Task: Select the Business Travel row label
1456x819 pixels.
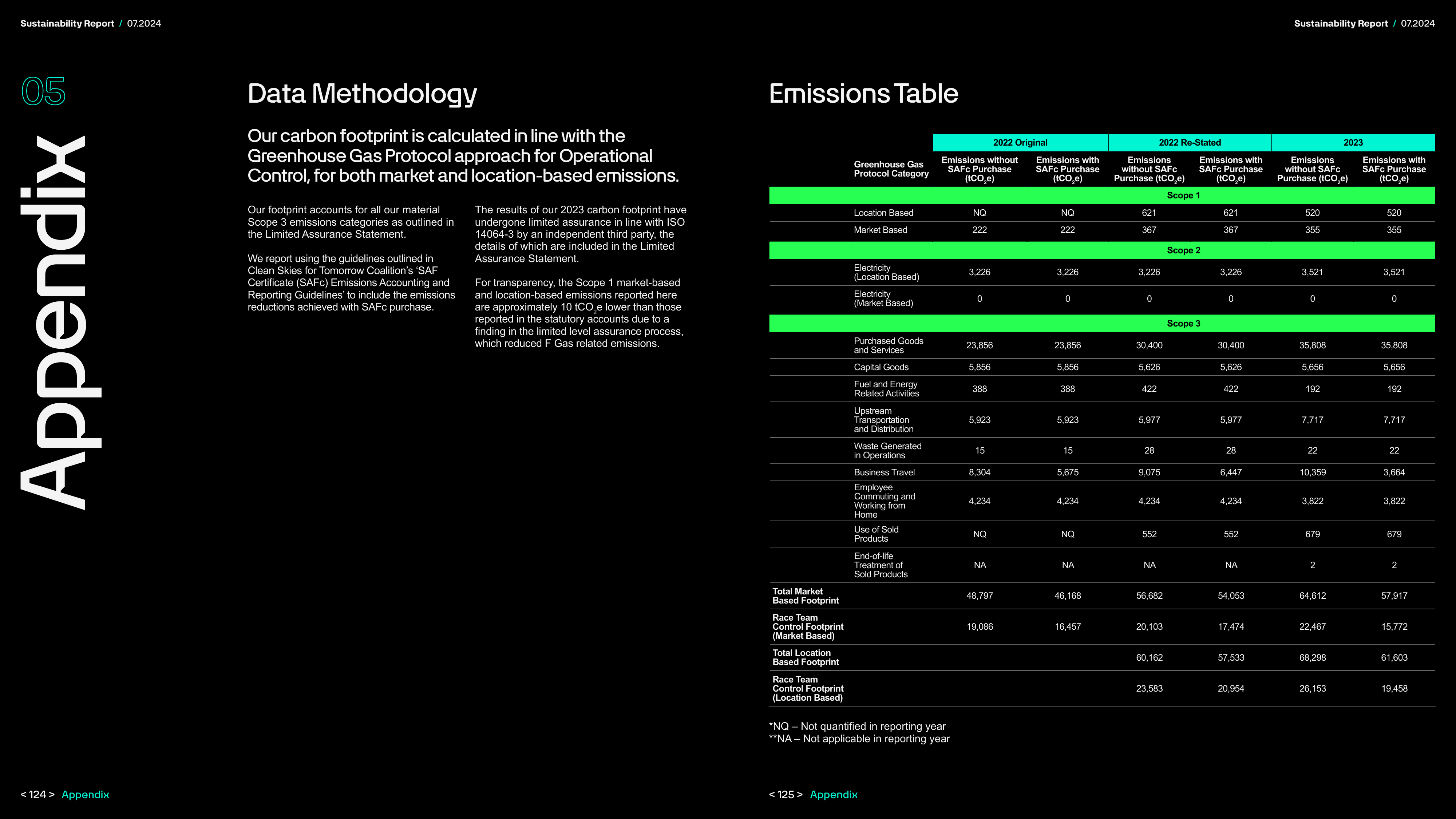Action: click(x=884, y=472)
